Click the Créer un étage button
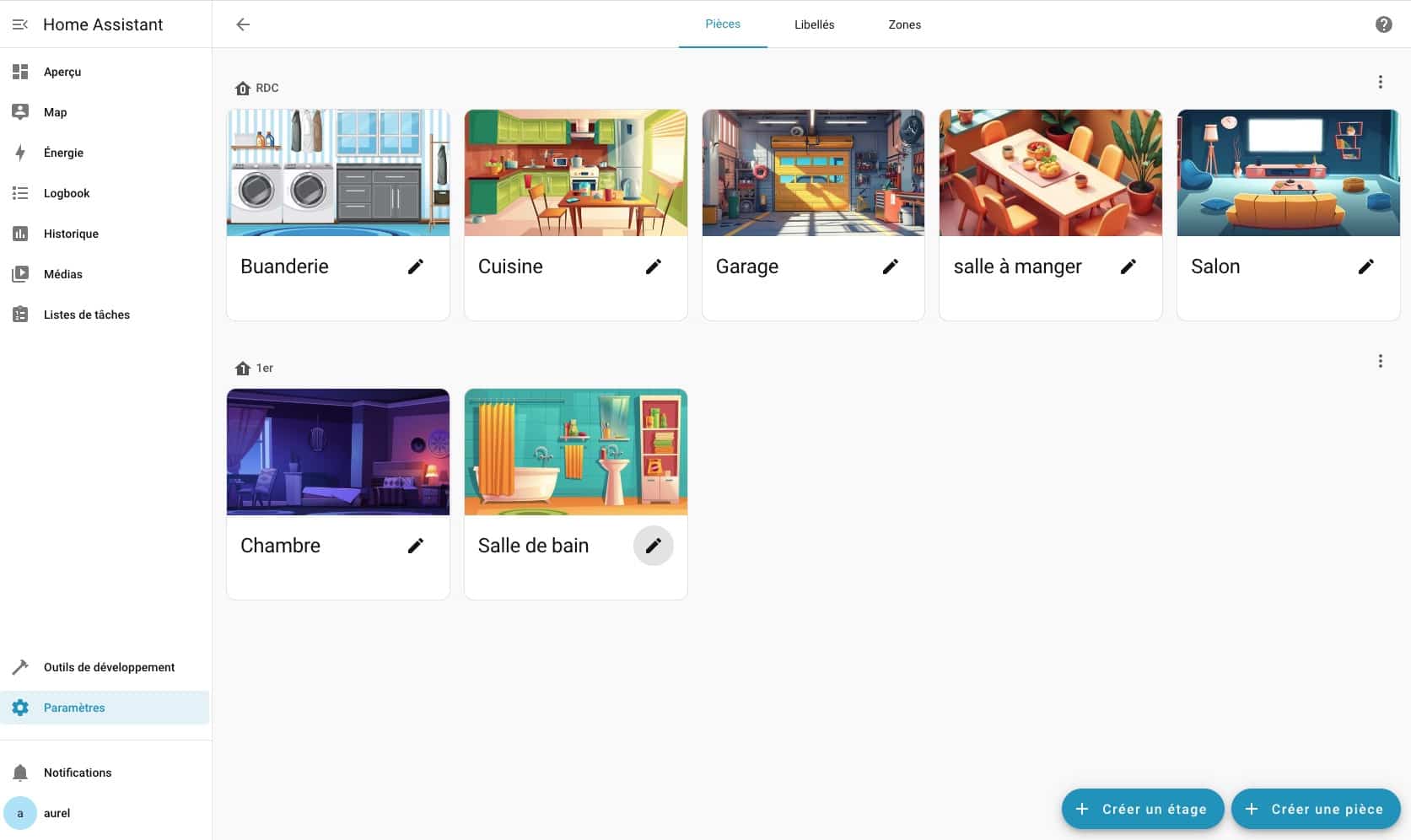The height and width of the screenshot is (840, 1411). pos(1143,809)
